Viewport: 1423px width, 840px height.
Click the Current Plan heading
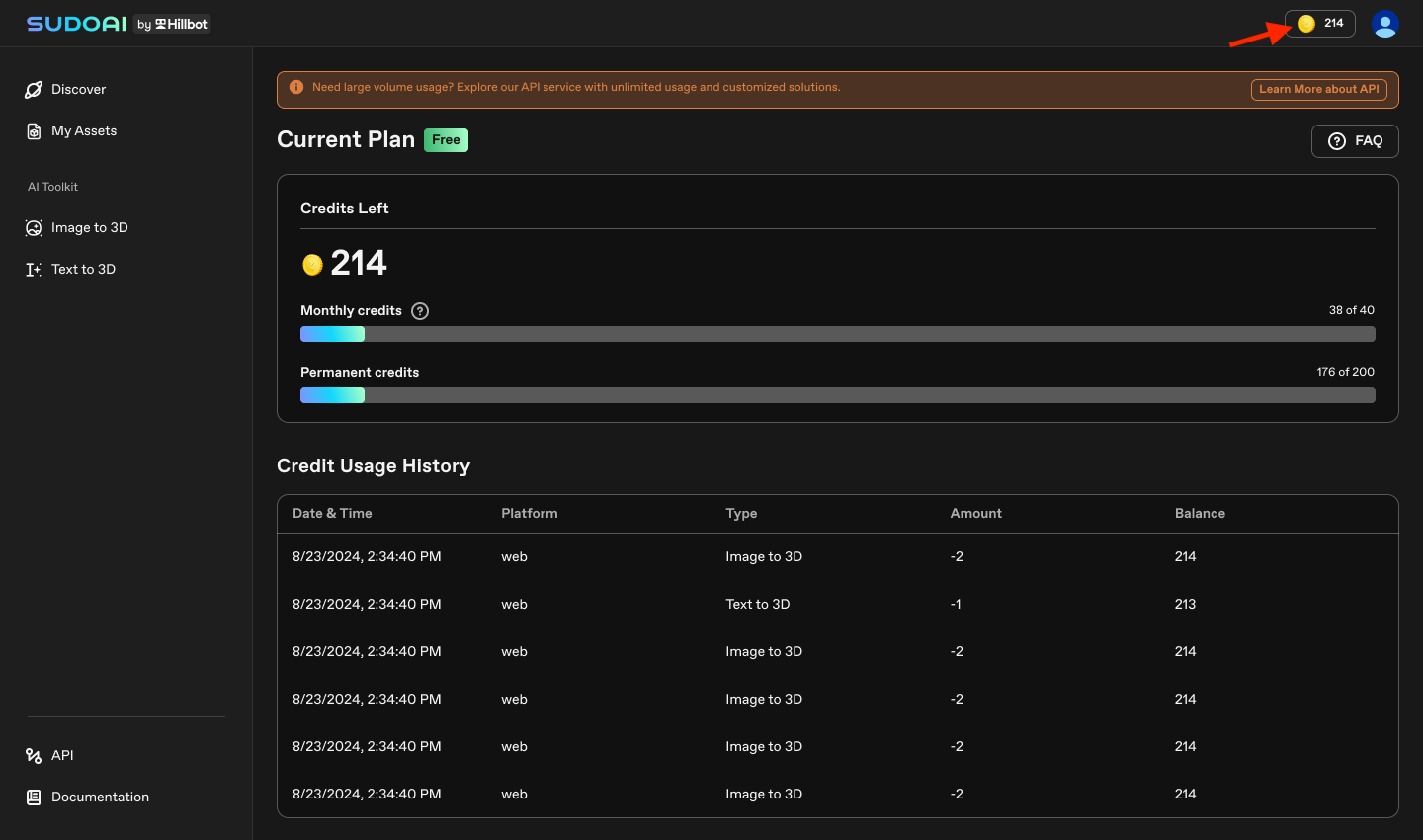tap(346, 140)
